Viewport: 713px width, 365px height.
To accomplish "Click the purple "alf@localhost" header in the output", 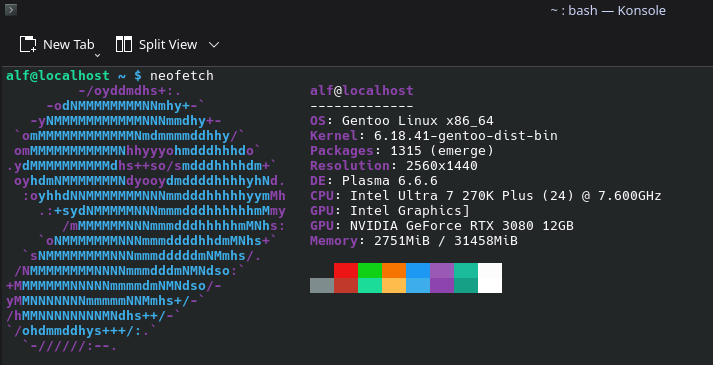I will [x=362, y=90].
